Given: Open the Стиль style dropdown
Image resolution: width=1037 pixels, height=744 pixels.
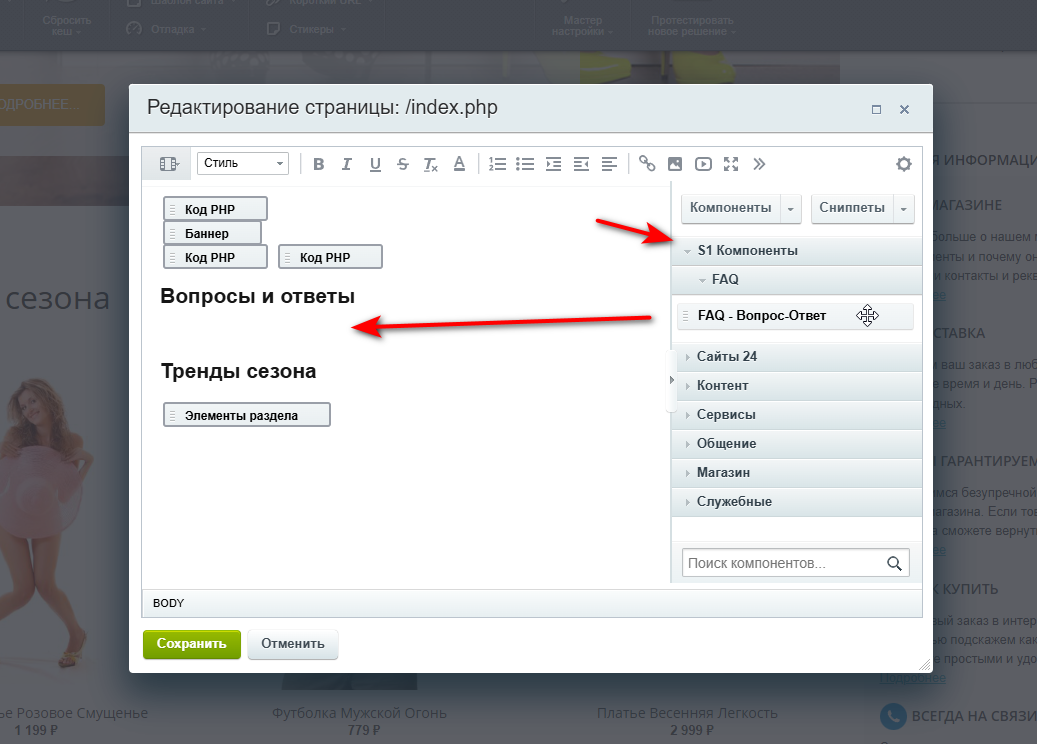Looking at the screenshot, I should [243, 164].
